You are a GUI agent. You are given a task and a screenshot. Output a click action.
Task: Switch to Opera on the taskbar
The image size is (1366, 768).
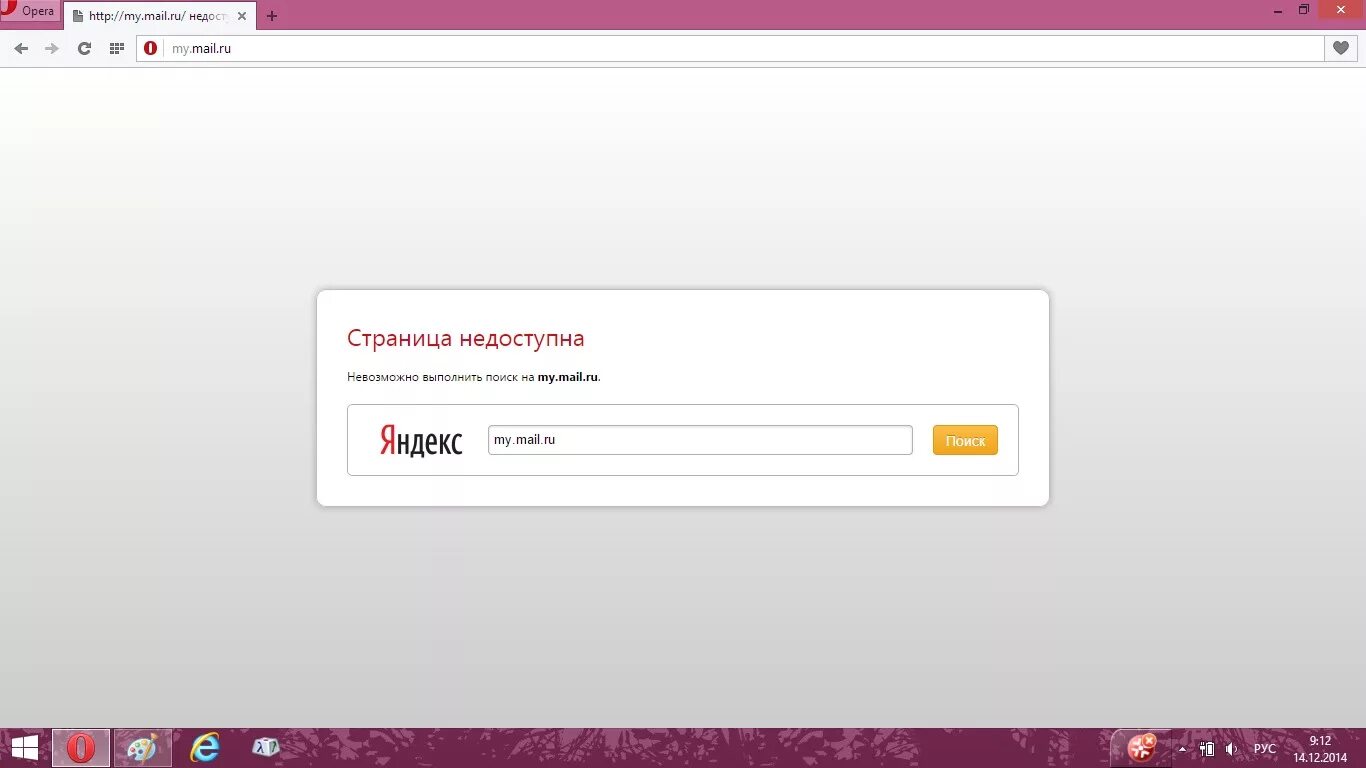tap(81, 748)
